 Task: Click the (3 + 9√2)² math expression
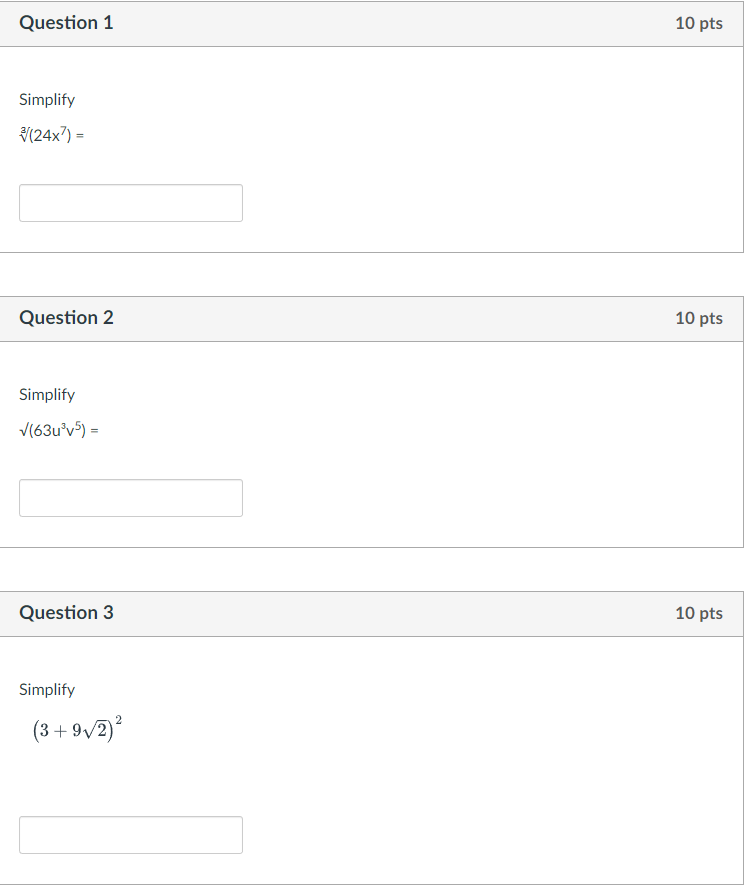point(77,728)
